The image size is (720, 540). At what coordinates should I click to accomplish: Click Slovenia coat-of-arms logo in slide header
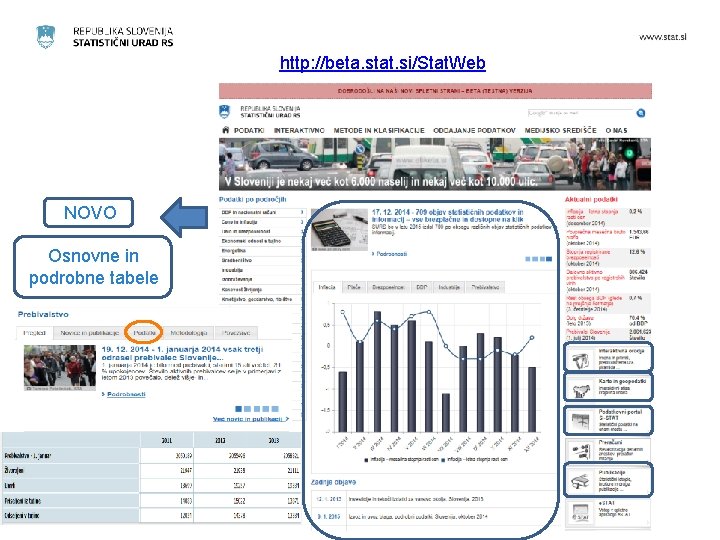point(45,37)
